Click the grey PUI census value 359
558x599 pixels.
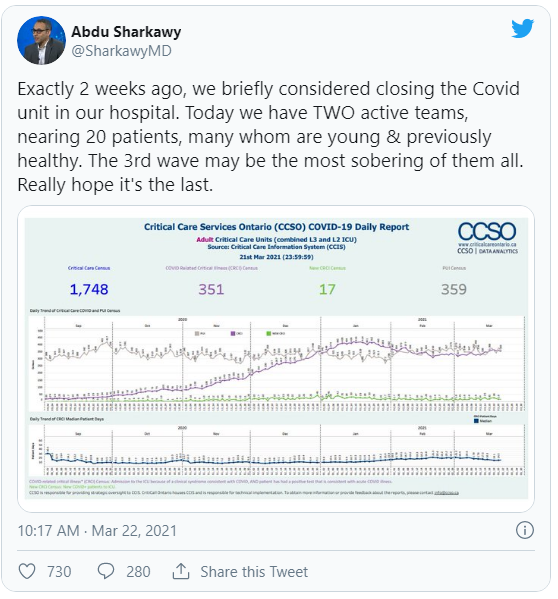tap(454, 289)
